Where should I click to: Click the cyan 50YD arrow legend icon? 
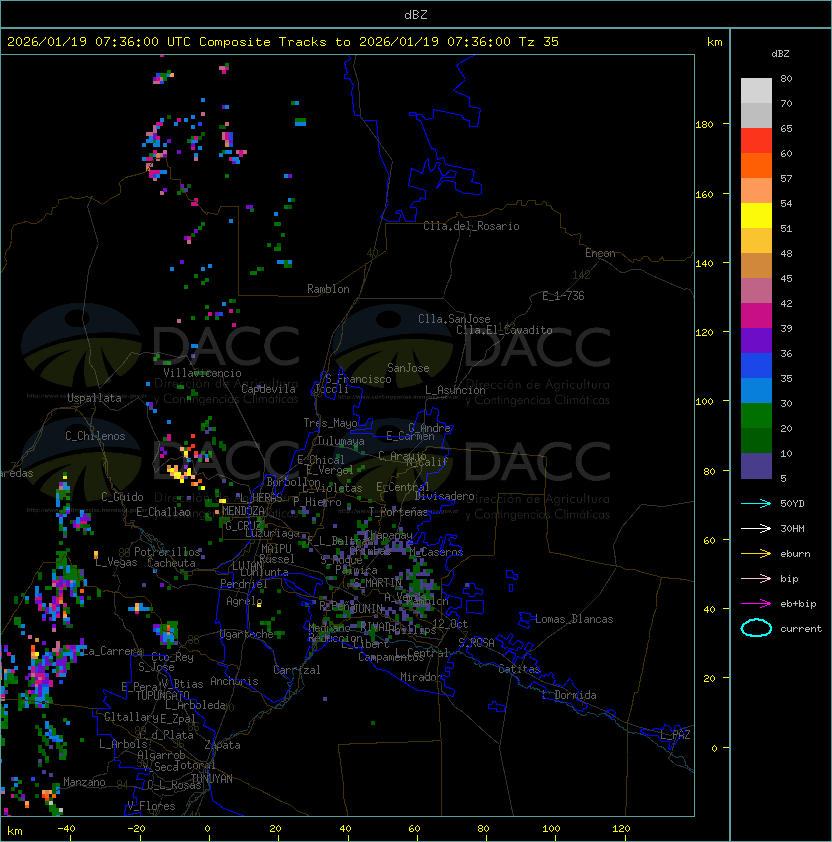tap(756, 503)
